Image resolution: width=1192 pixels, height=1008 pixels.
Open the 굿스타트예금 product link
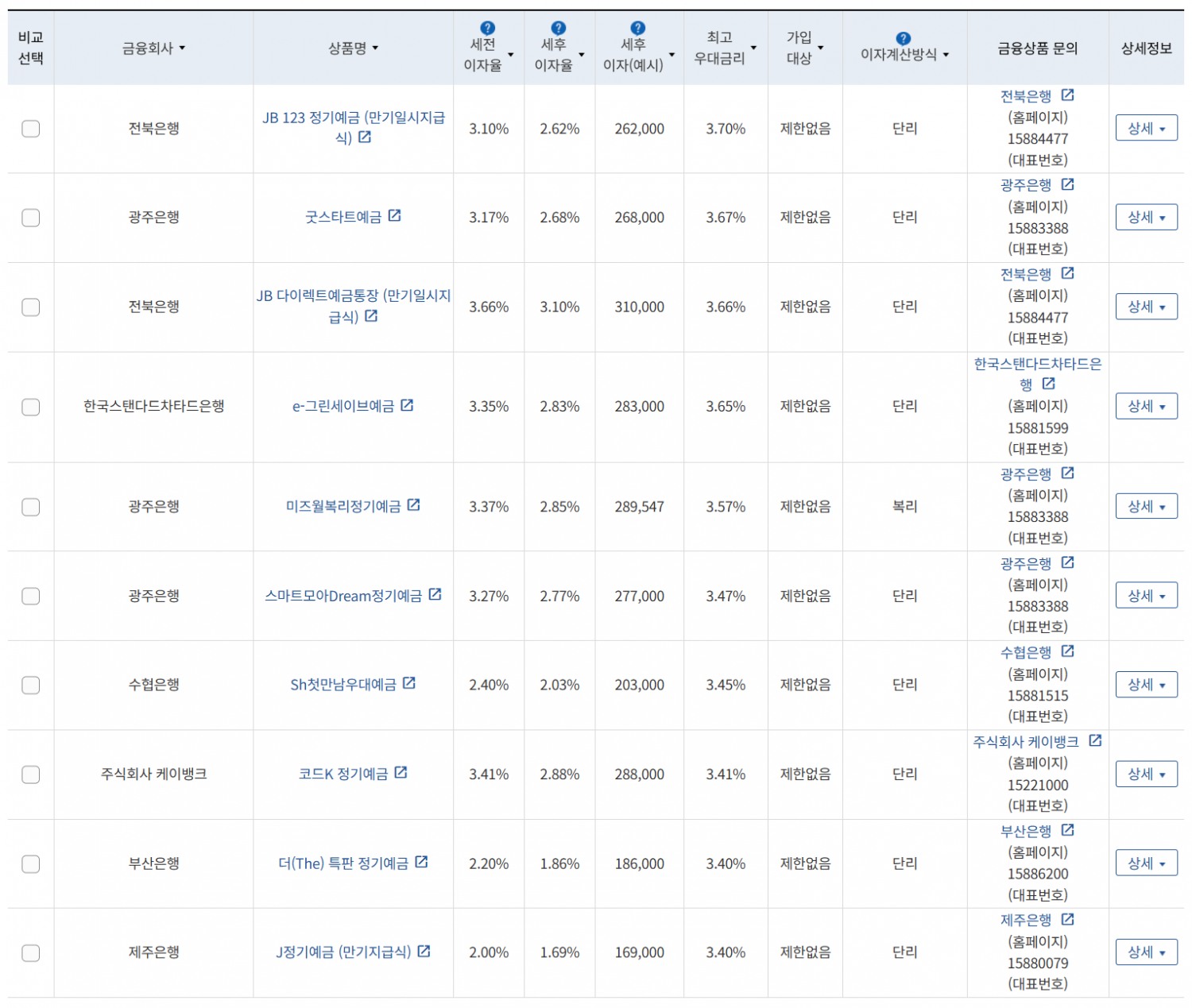click(343, 217)
